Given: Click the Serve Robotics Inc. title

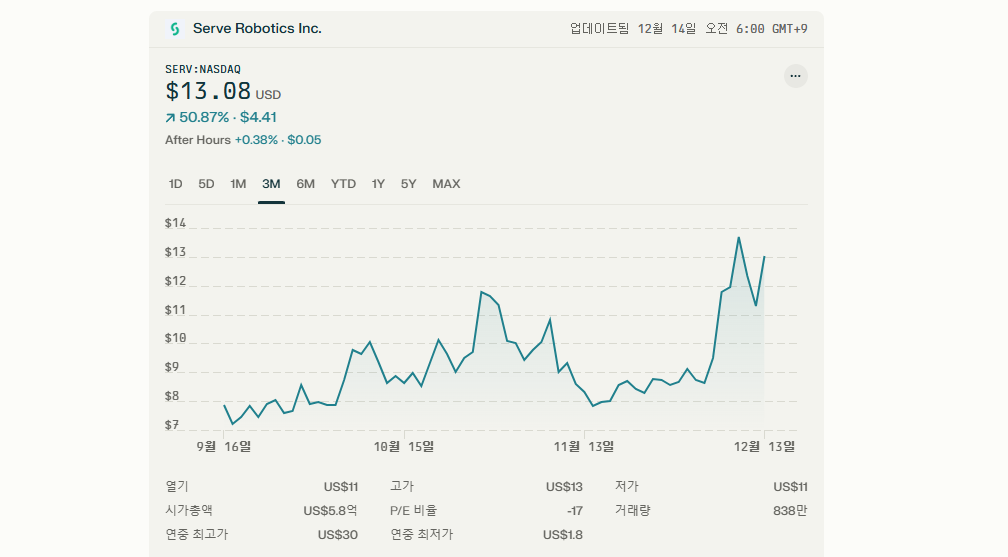Looking at the screenshot, I should [x=257, y=29].
